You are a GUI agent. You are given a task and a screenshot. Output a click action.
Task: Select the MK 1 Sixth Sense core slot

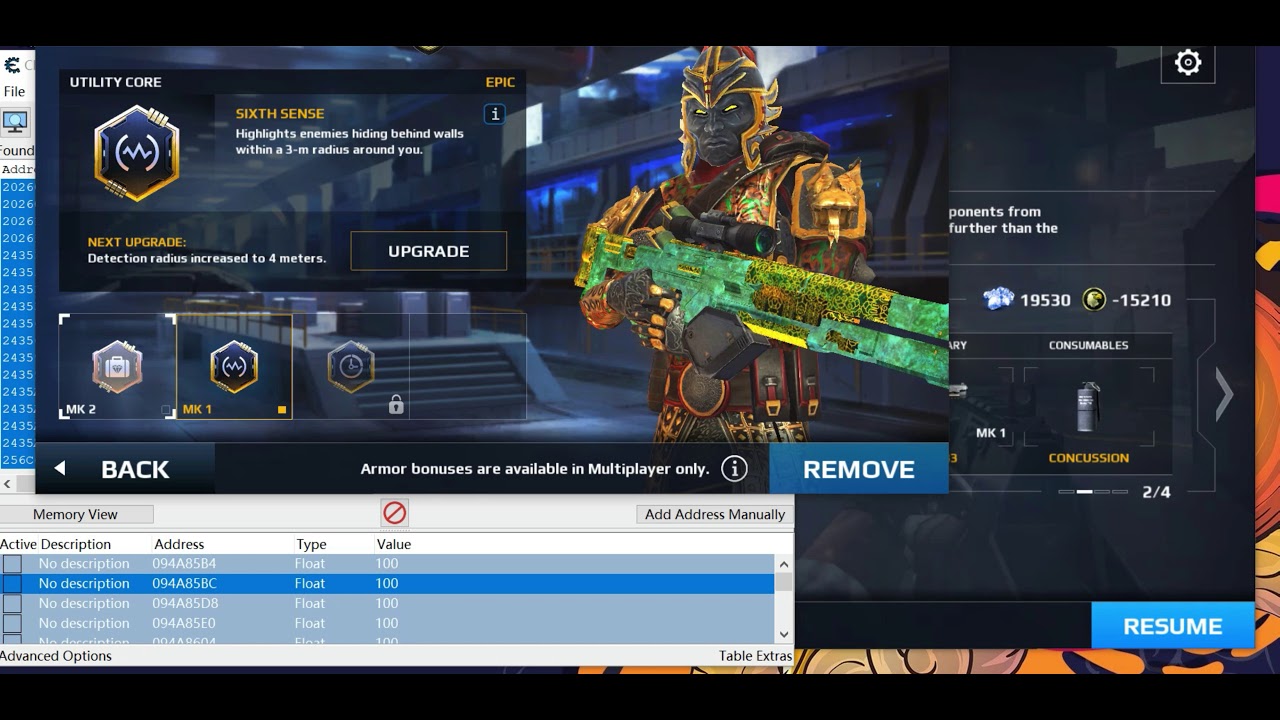tap(234, 366)
